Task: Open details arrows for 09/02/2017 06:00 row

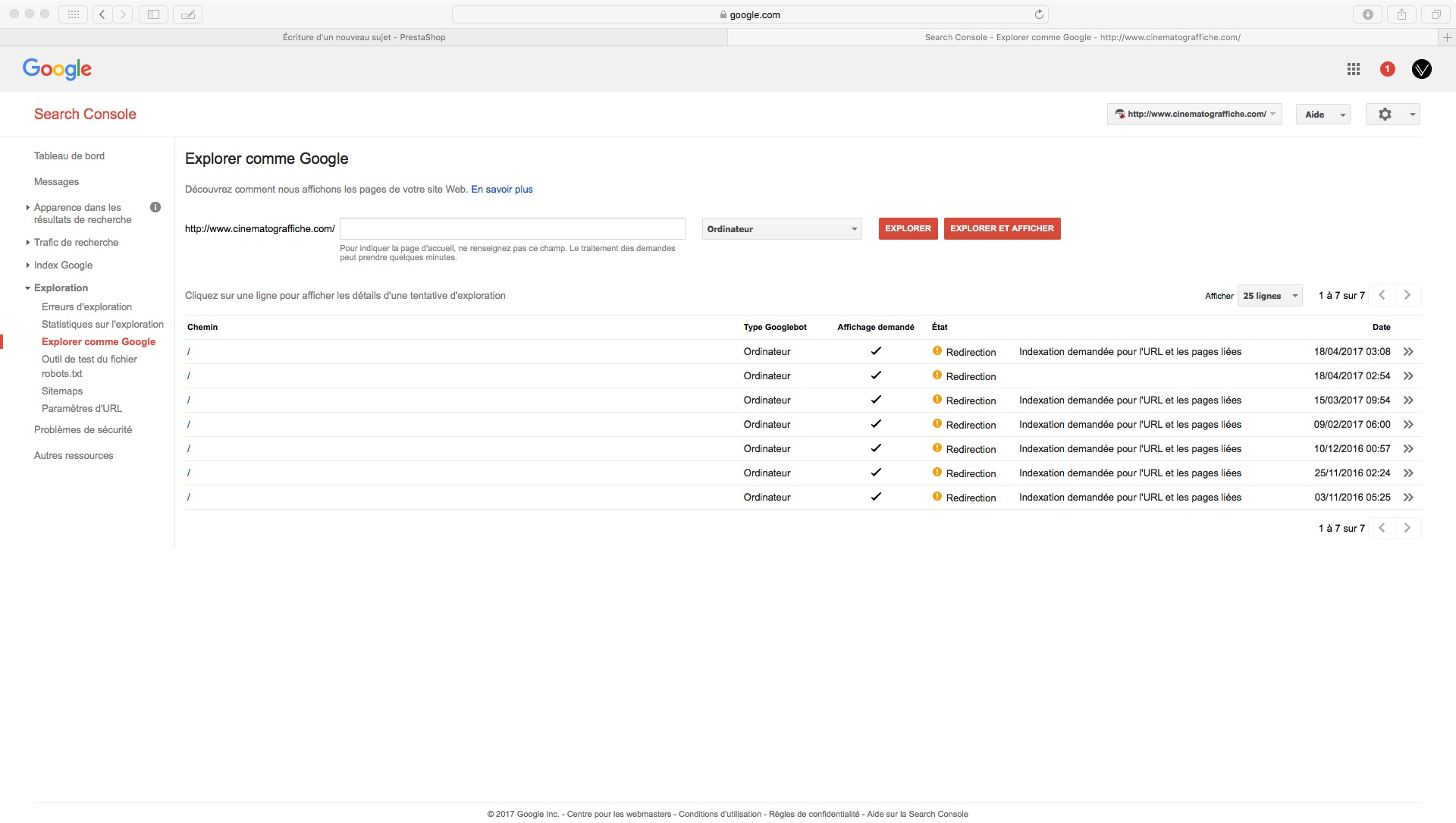Action: pos(1408,425)
